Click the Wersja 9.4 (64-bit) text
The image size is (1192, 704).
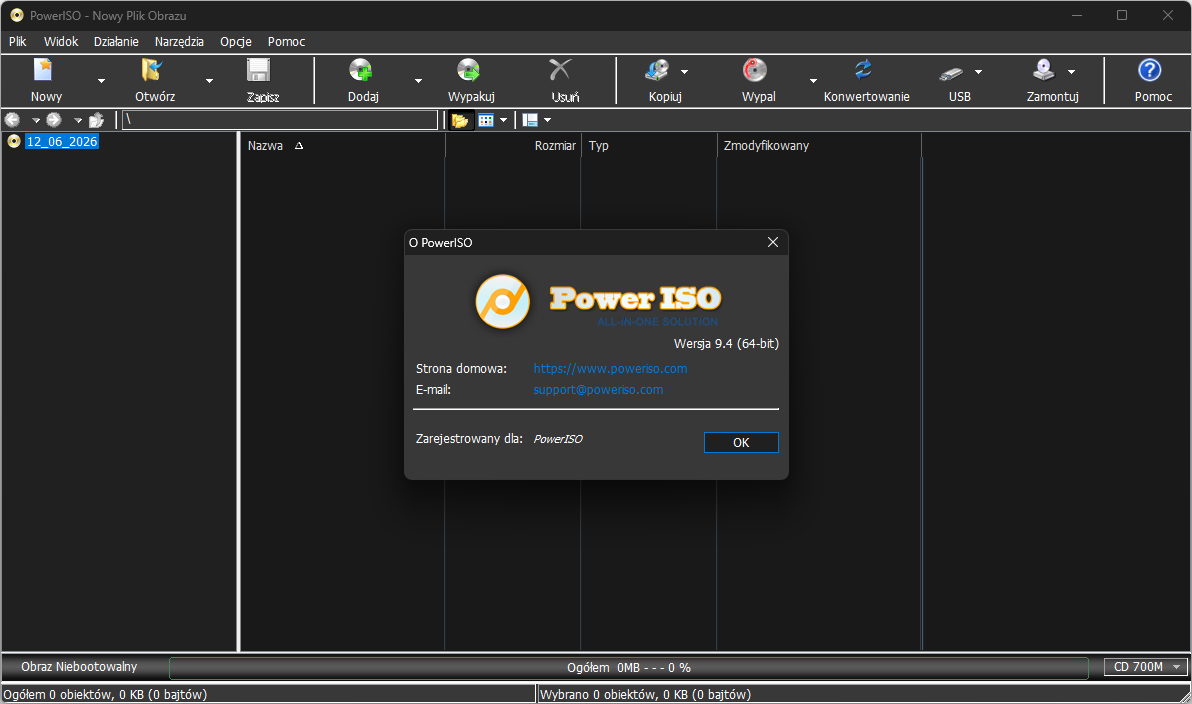pyautogui.click(x=726, y=344)
